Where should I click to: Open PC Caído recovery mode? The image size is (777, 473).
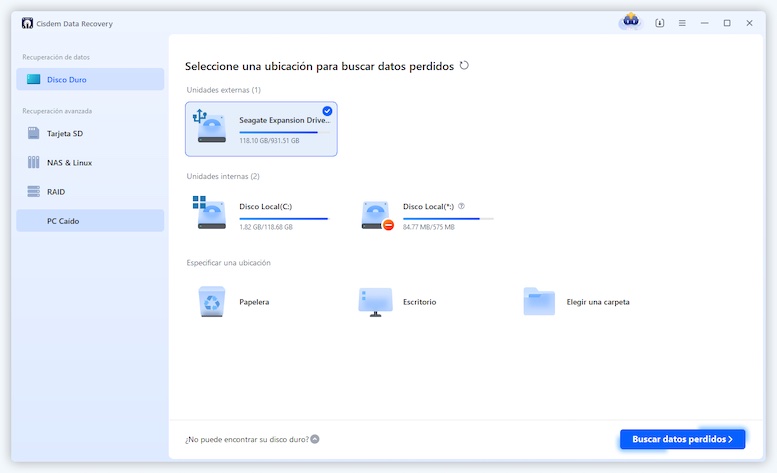click(x=90, y=221)
